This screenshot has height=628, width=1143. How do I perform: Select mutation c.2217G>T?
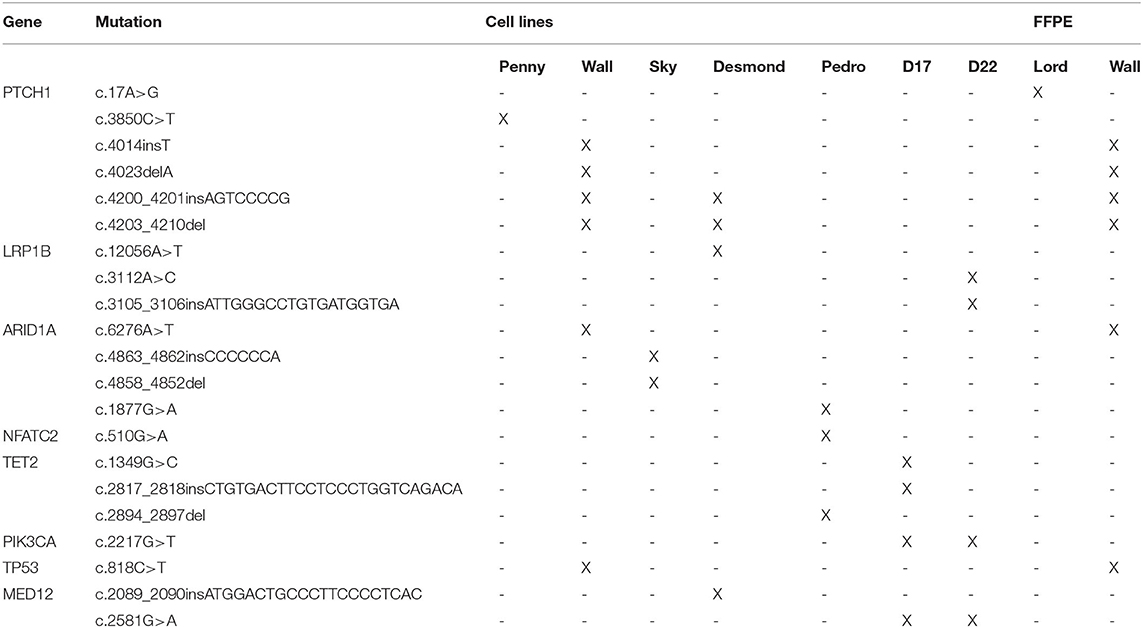136,542
